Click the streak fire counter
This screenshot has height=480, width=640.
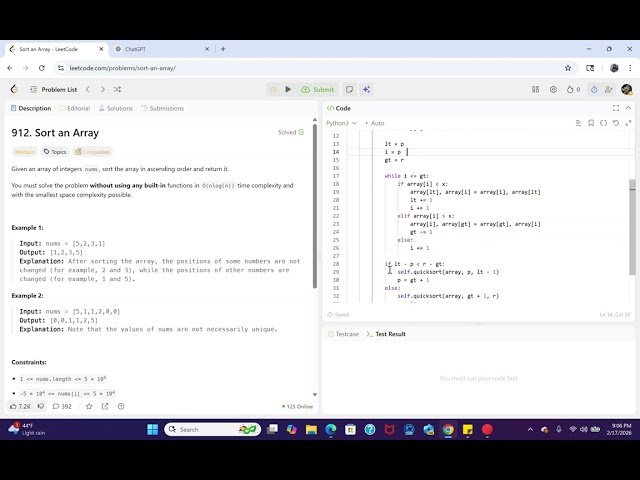[573, 89]
